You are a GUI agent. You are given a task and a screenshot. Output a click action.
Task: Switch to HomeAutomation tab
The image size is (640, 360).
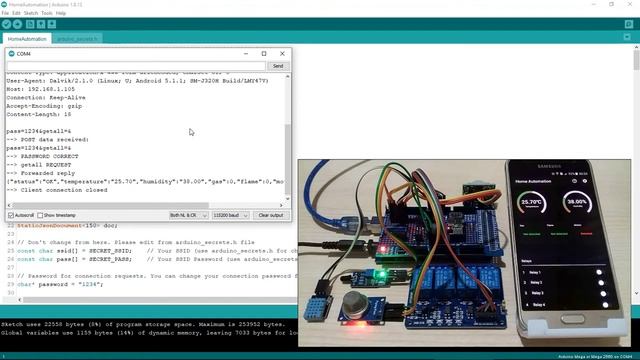point(27,39)
